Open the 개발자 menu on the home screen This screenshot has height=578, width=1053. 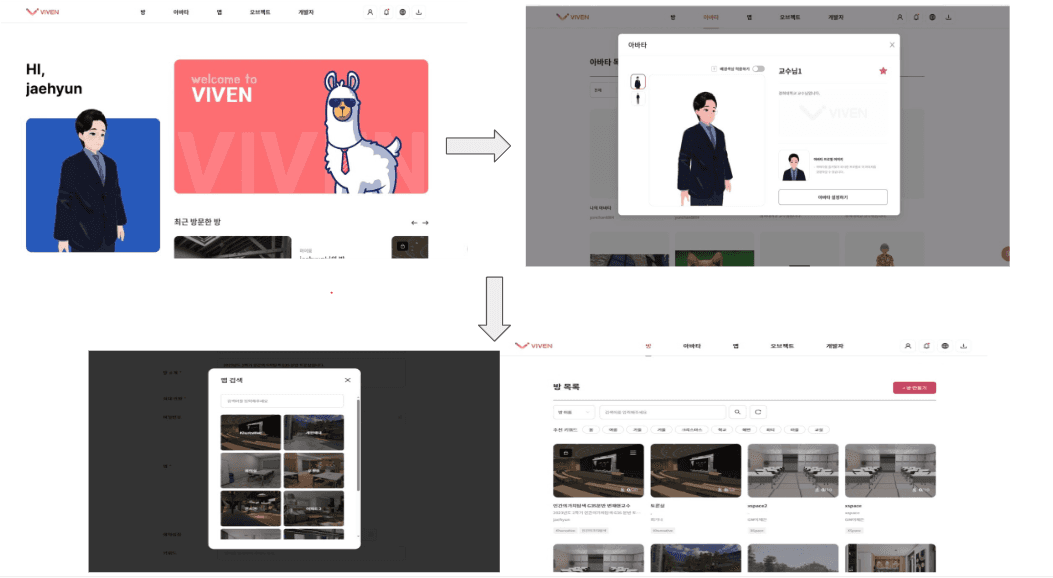pos(306,12)
